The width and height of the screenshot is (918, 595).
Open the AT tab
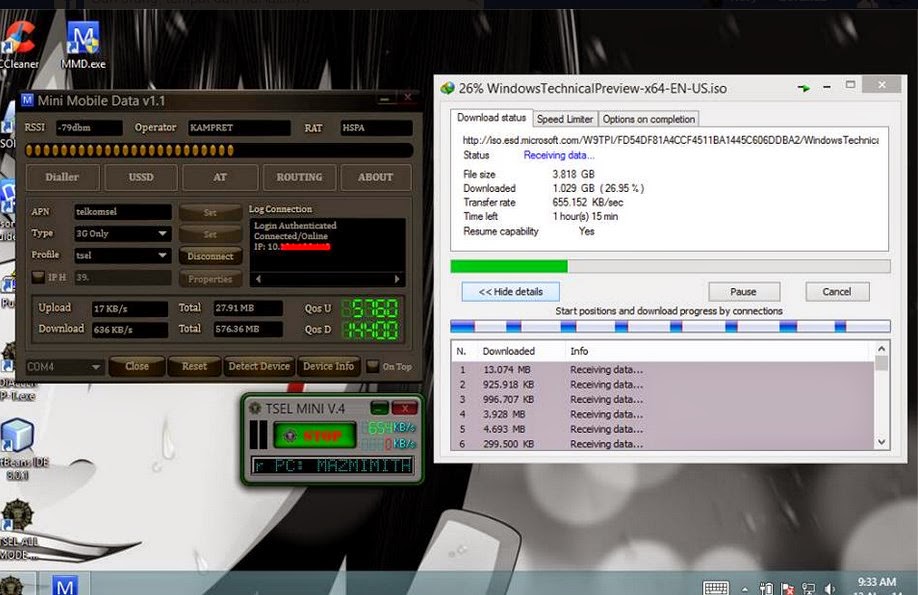[220, 177]
